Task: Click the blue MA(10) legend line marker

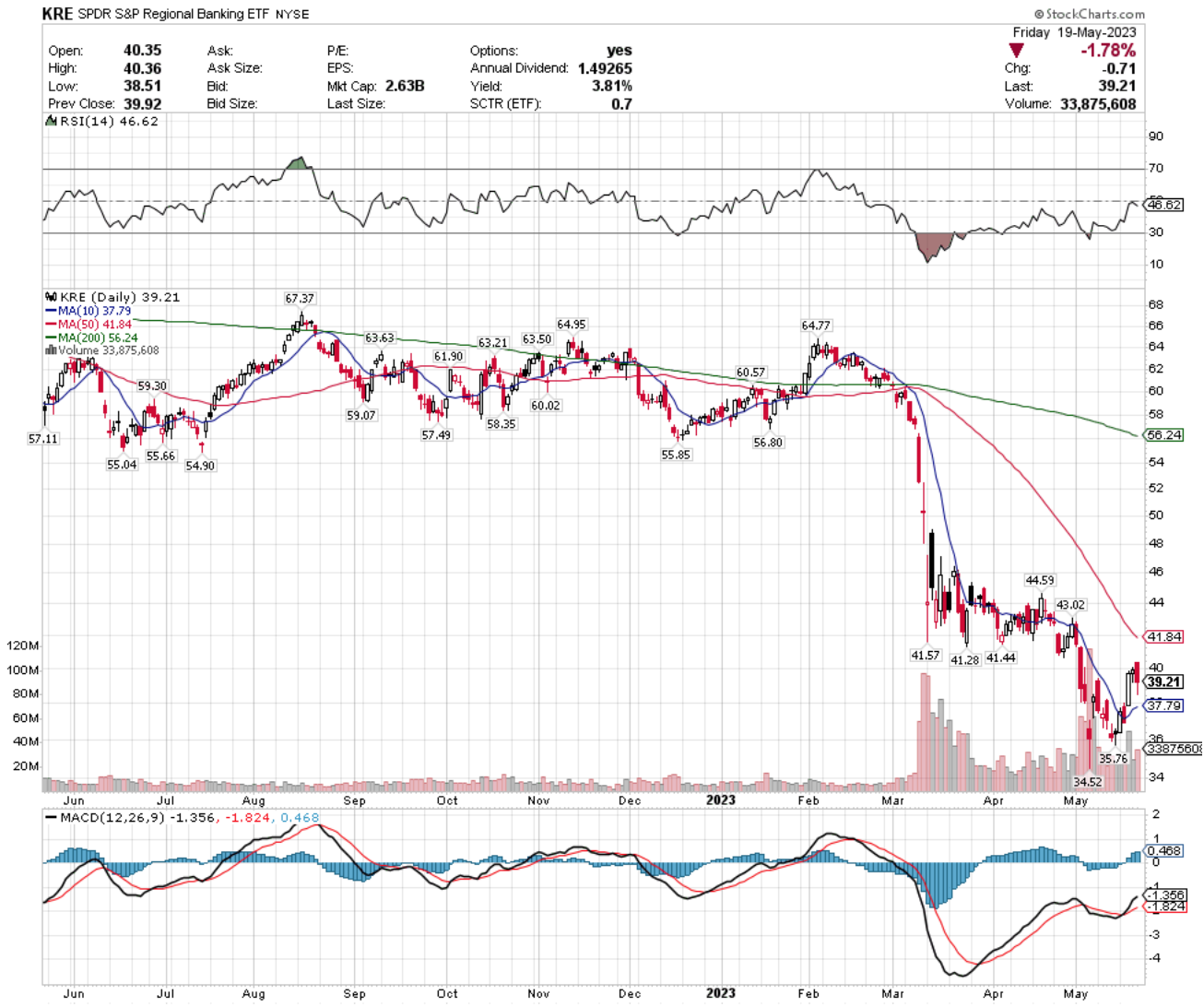Action: pos(51,312)
